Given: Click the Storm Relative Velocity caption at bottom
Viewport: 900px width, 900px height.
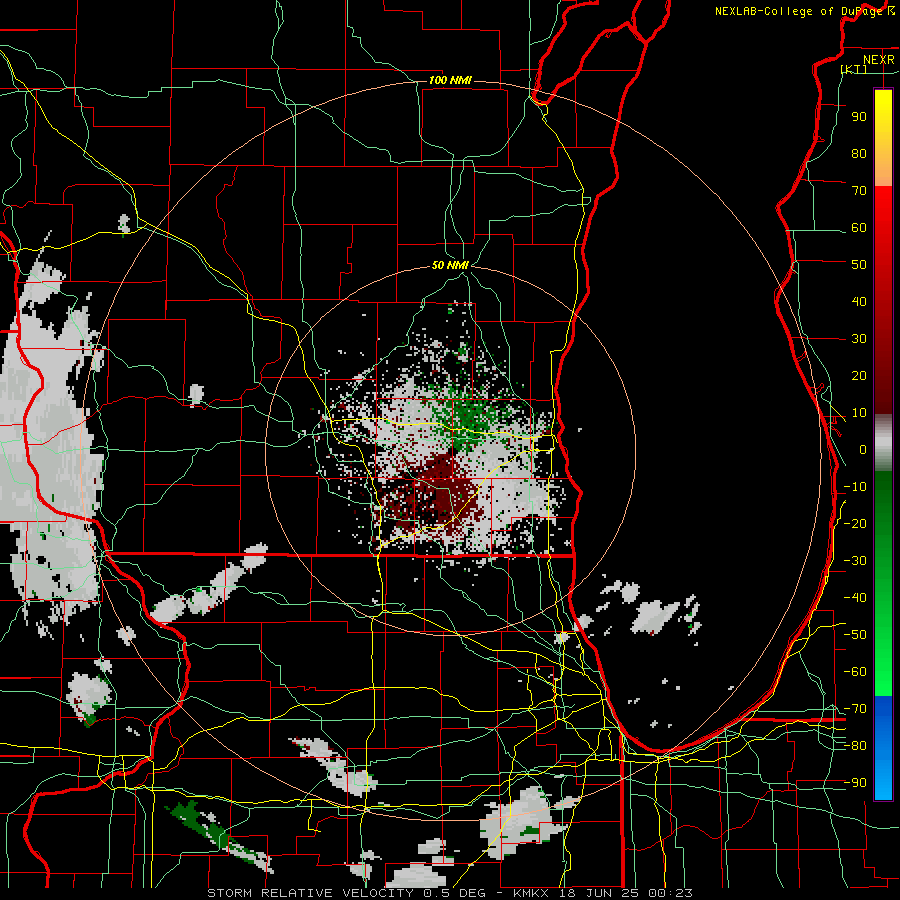Looking at the screenshot, I should [x=449, y=893].
